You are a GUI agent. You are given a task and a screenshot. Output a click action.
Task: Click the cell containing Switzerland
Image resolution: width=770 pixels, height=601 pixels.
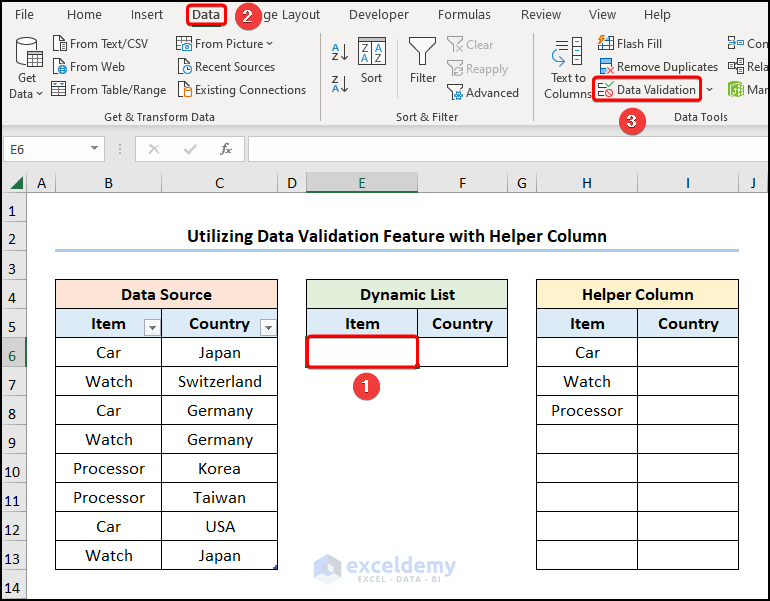point(220,382)
